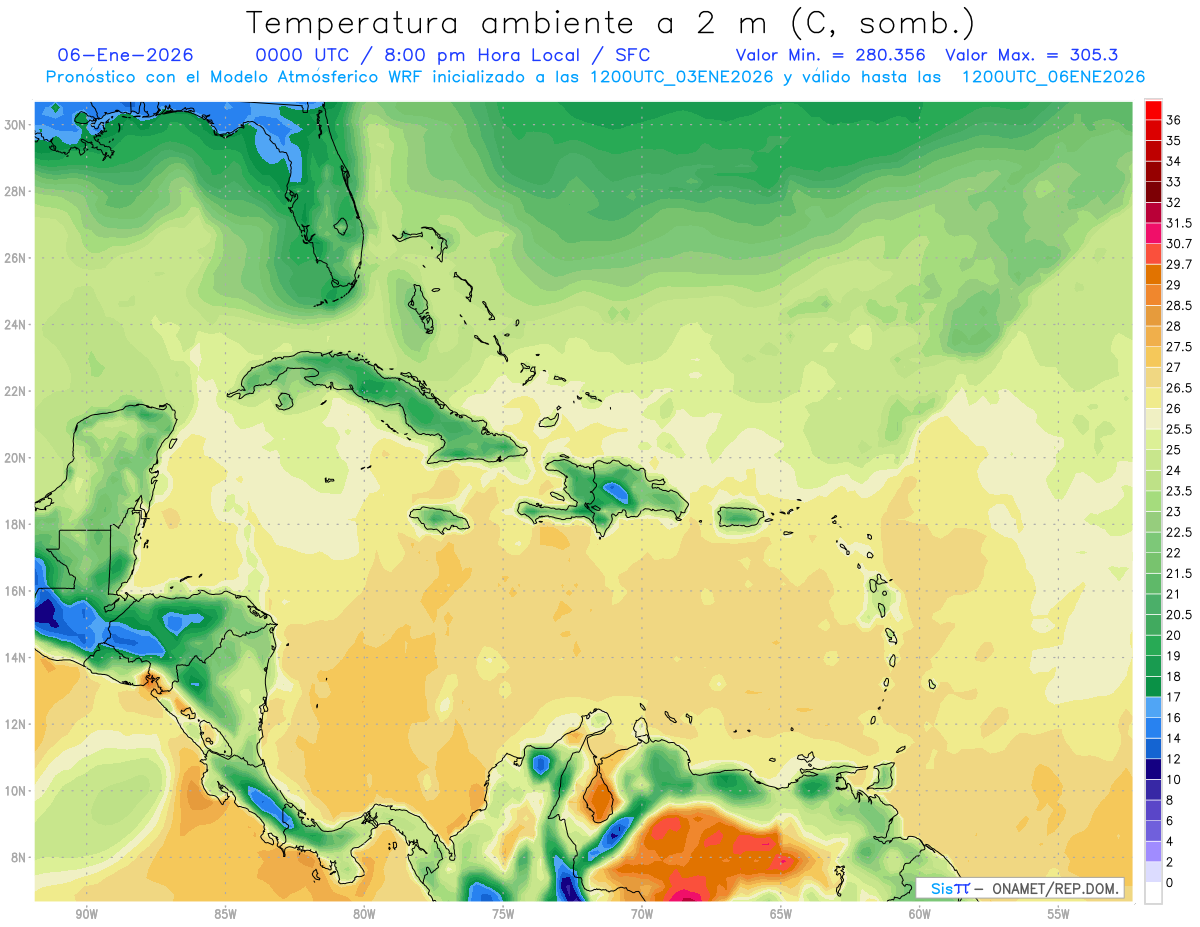Click the 10N latitude axis label

(x=15, y=791)
